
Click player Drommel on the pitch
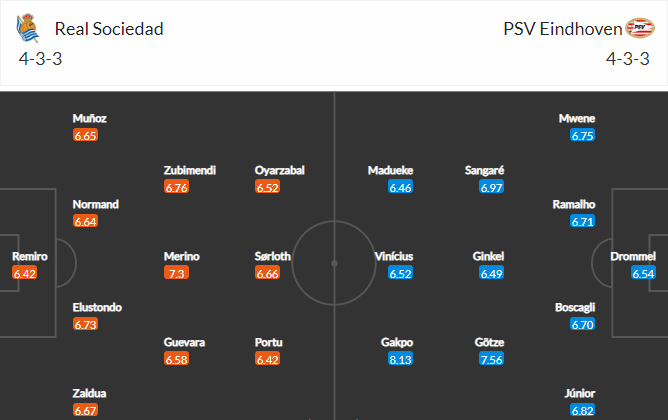click(x=633, y=256)
